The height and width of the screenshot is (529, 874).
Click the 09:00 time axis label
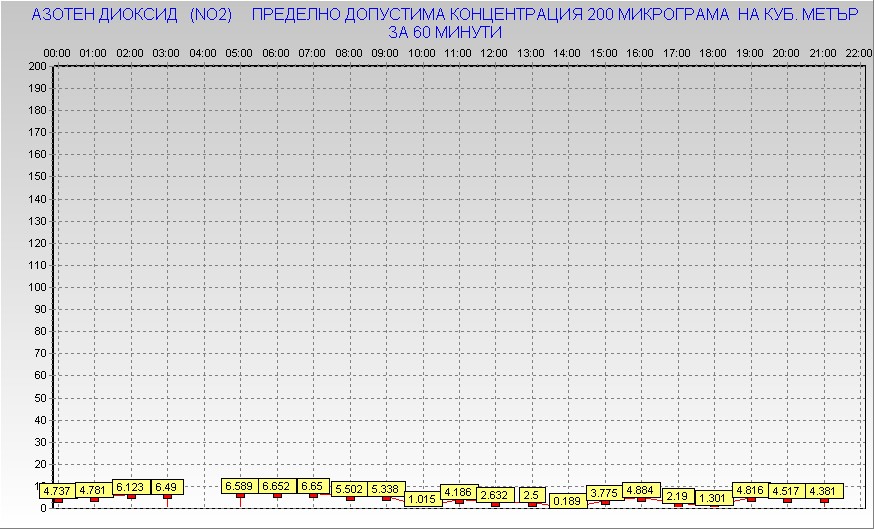point(385,52)
